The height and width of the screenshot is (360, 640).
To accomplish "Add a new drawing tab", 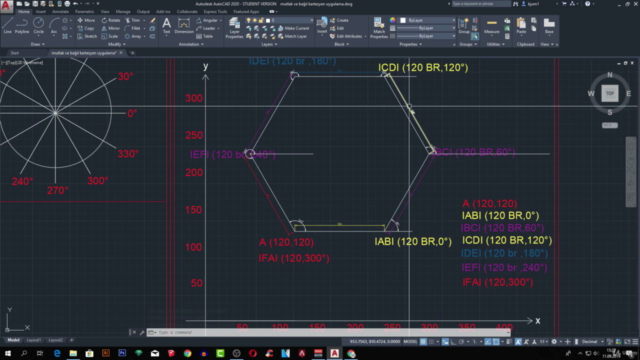I will (132, 53).
